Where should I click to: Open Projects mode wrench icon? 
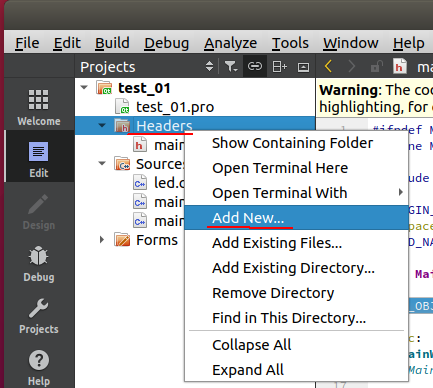point(39,315)
